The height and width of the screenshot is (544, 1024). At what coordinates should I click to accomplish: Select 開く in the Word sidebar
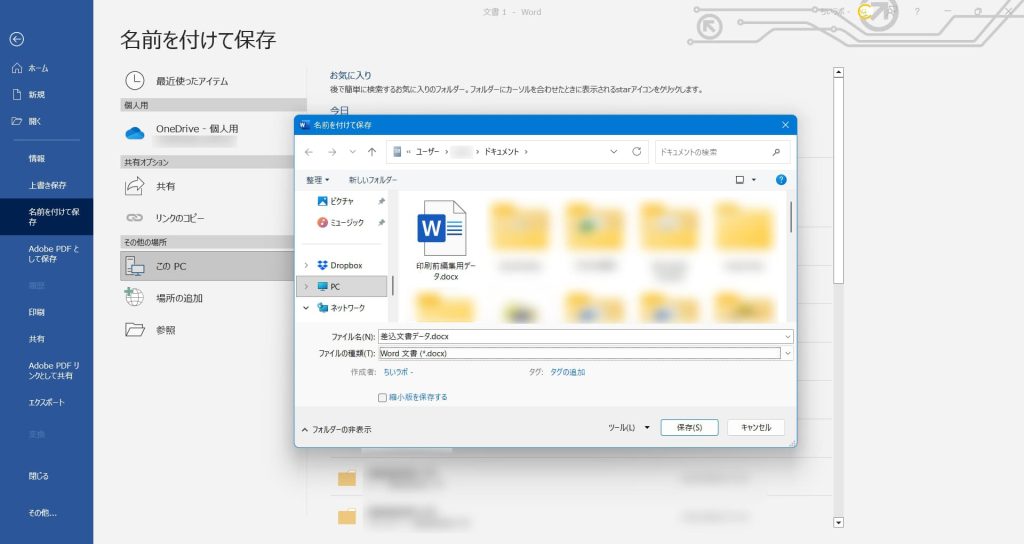27,121
